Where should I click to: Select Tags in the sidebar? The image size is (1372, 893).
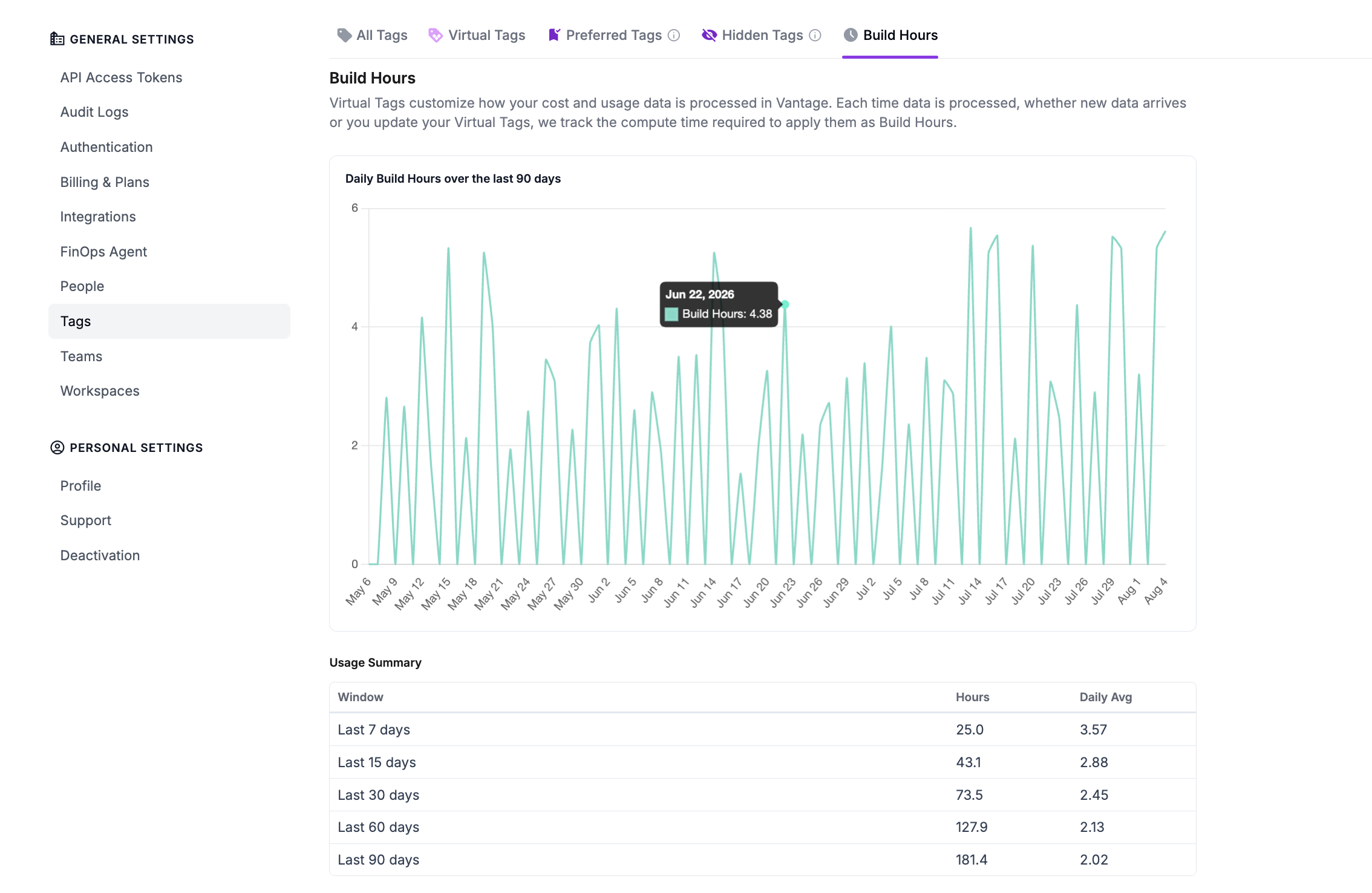pyautogui.click(x=169, y=321)
